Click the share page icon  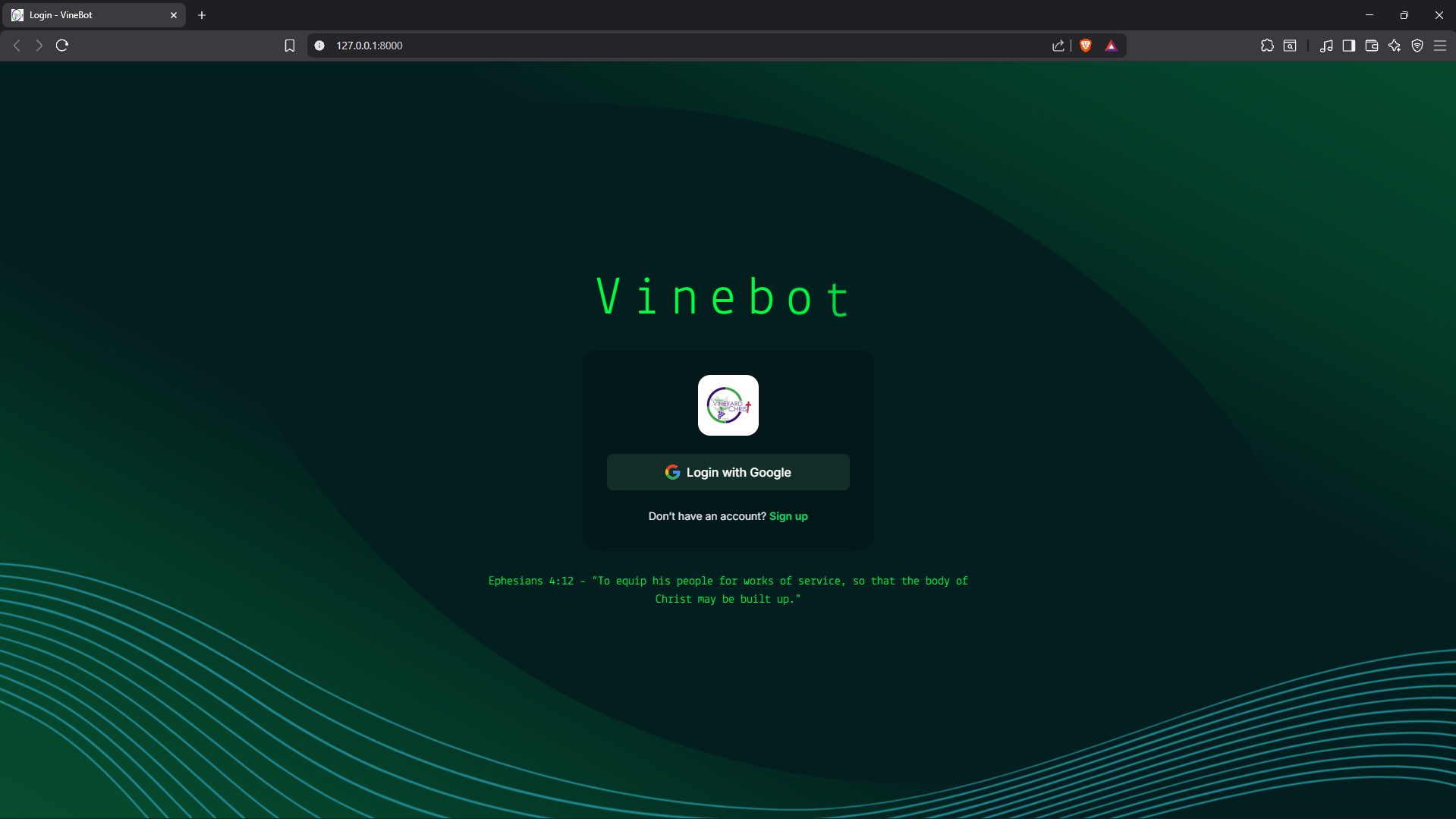pos(1058,46)
